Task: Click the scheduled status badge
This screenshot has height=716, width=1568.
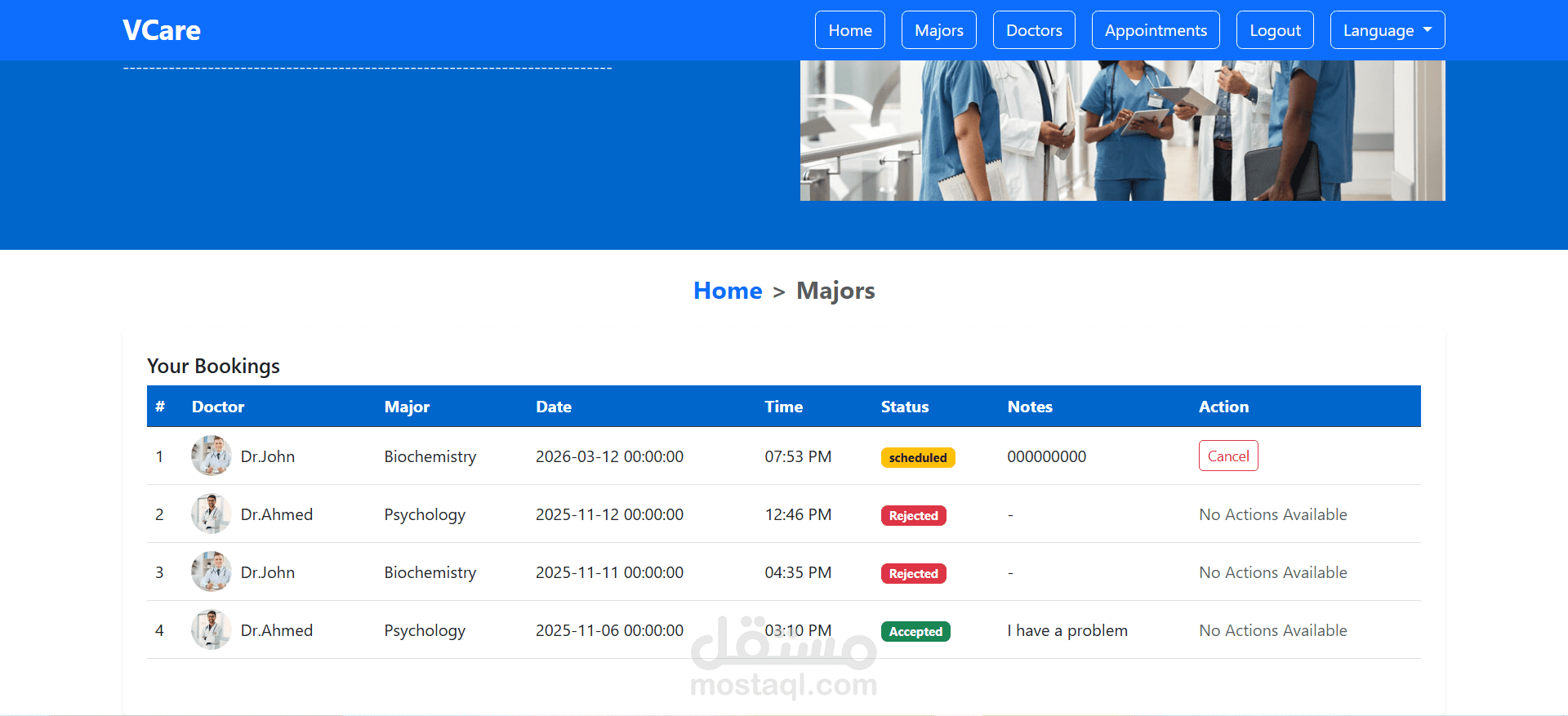Action: (x=918, y=457)
